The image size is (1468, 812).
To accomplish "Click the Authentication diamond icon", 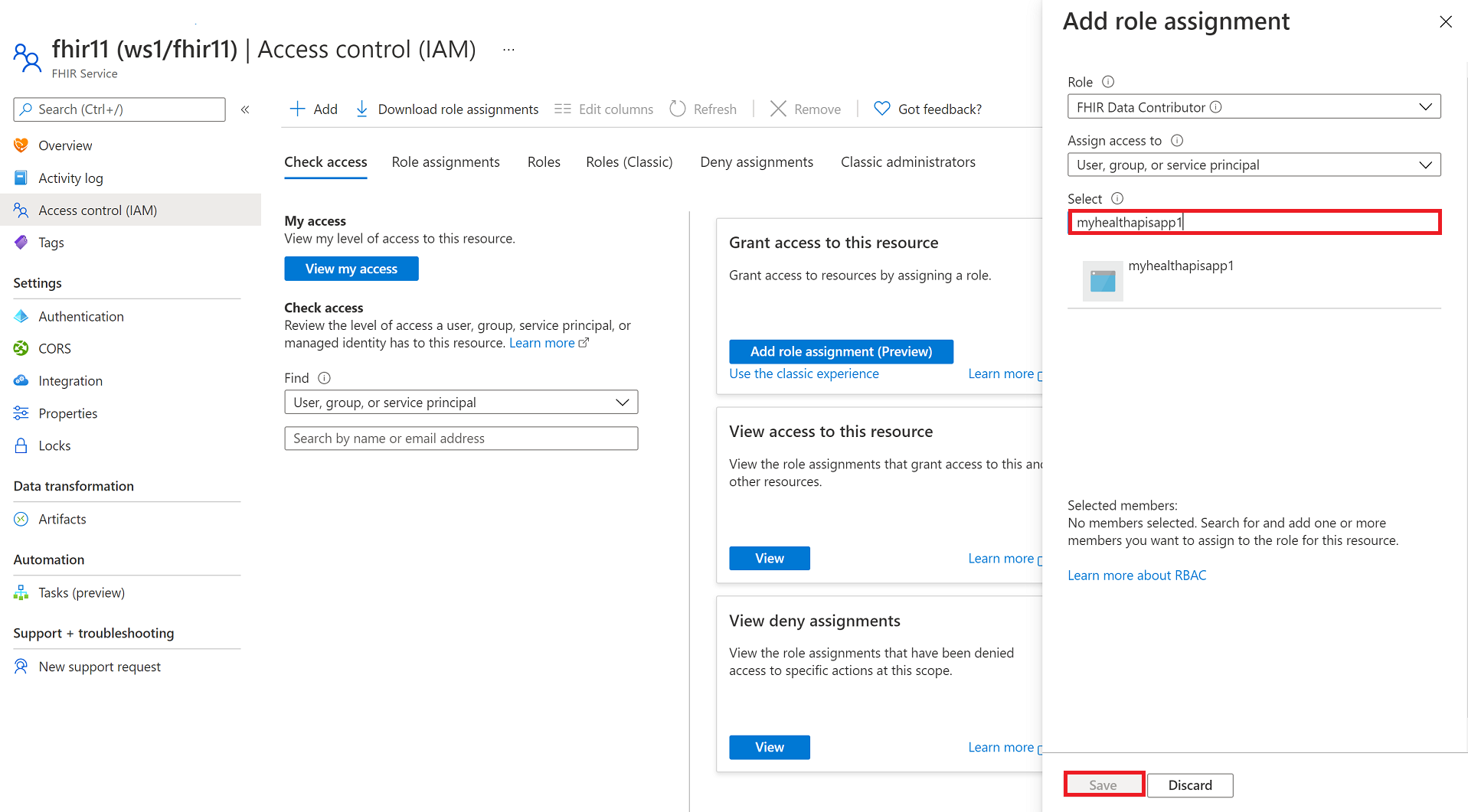I will pos(21,316).
